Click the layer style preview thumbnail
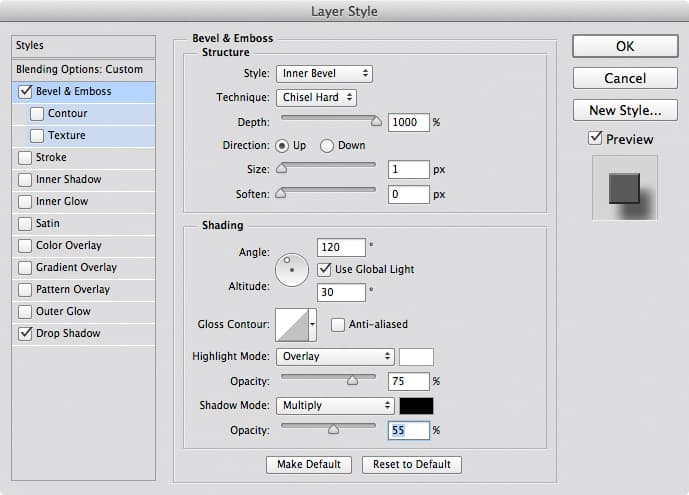 (x=624, y=188)
